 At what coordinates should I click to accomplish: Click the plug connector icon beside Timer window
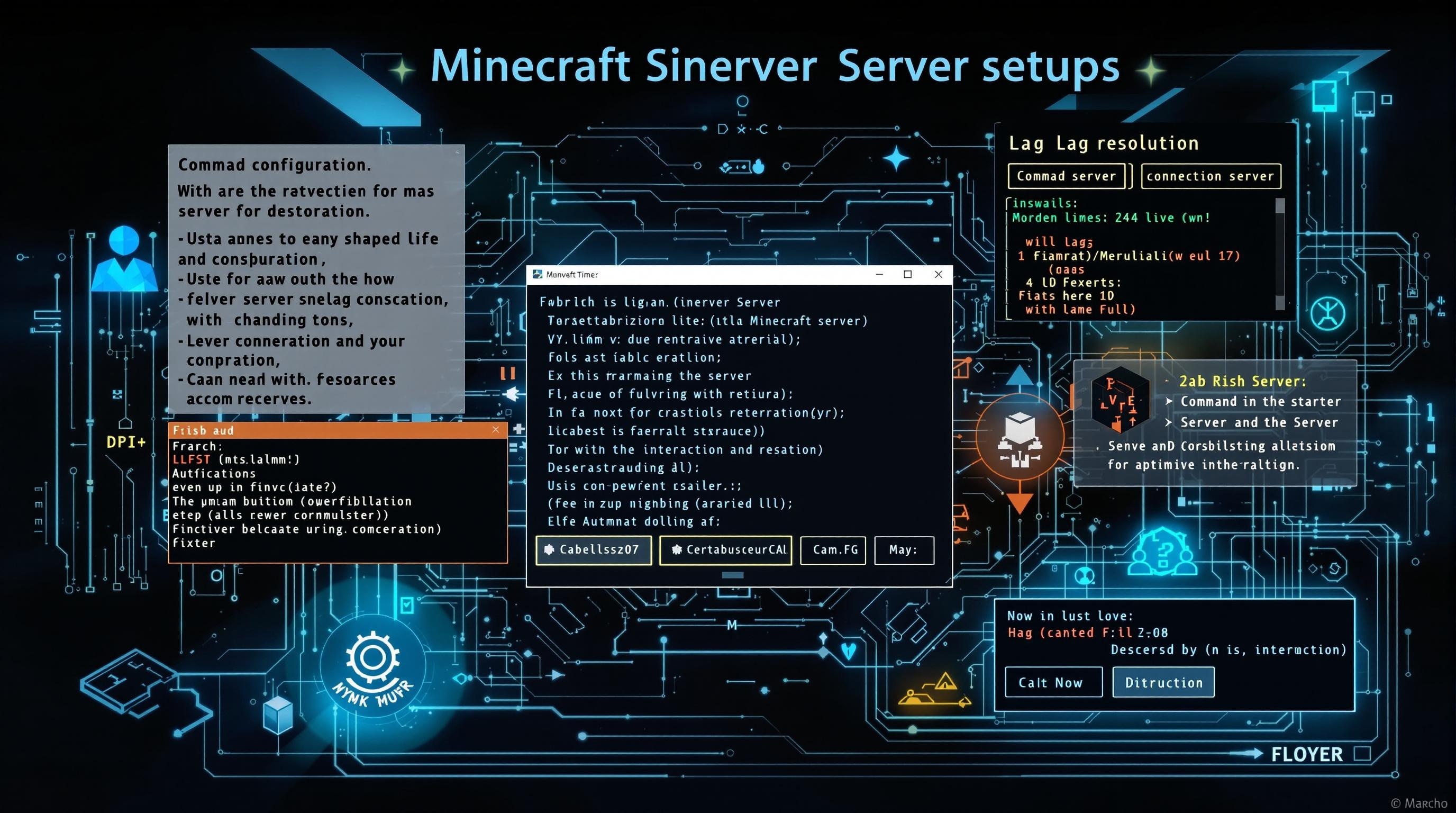[512, 393]
